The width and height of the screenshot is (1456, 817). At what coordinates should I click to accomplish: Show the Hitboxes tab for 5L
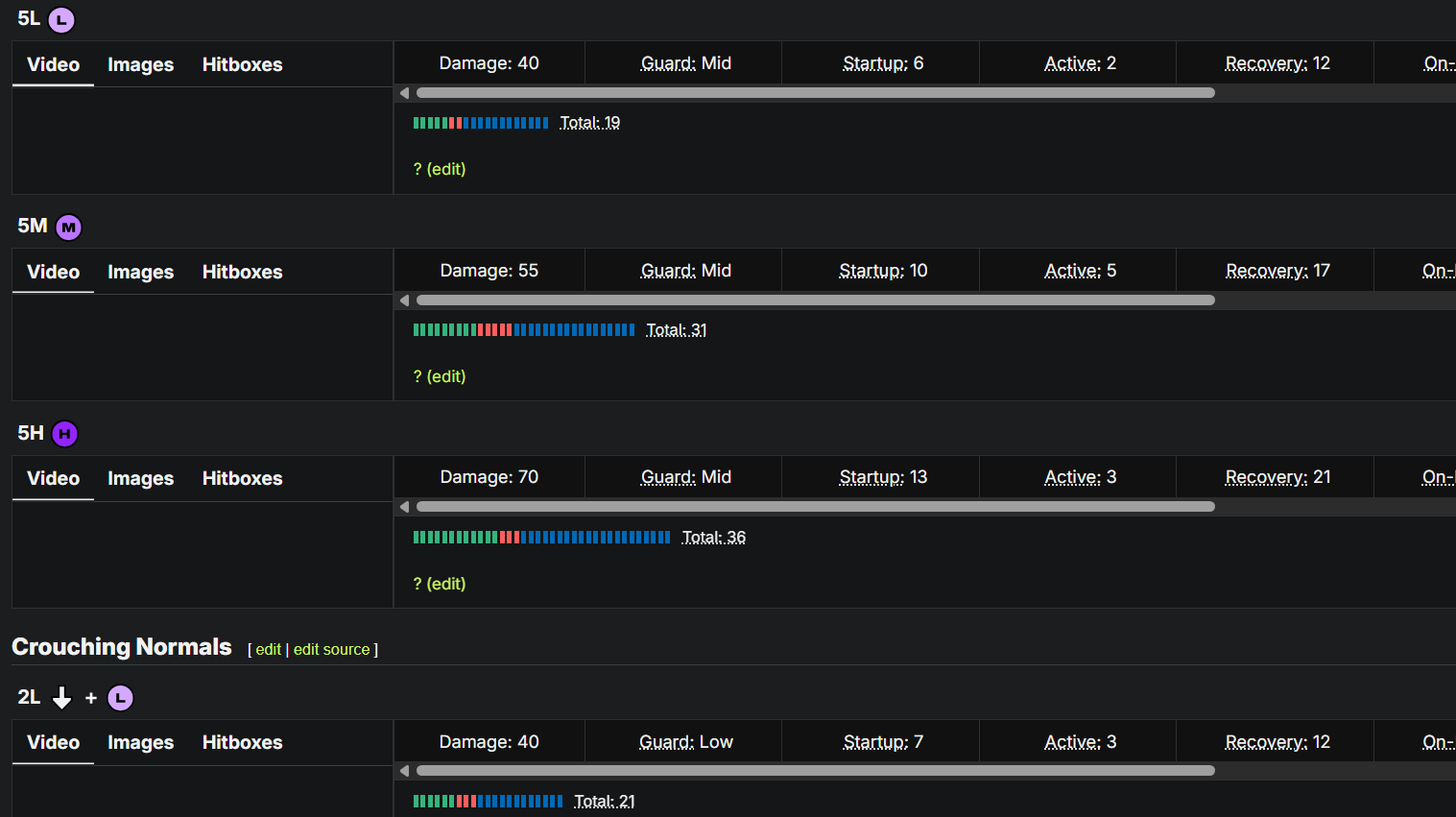pyautogui.click(x=243, y=64)
